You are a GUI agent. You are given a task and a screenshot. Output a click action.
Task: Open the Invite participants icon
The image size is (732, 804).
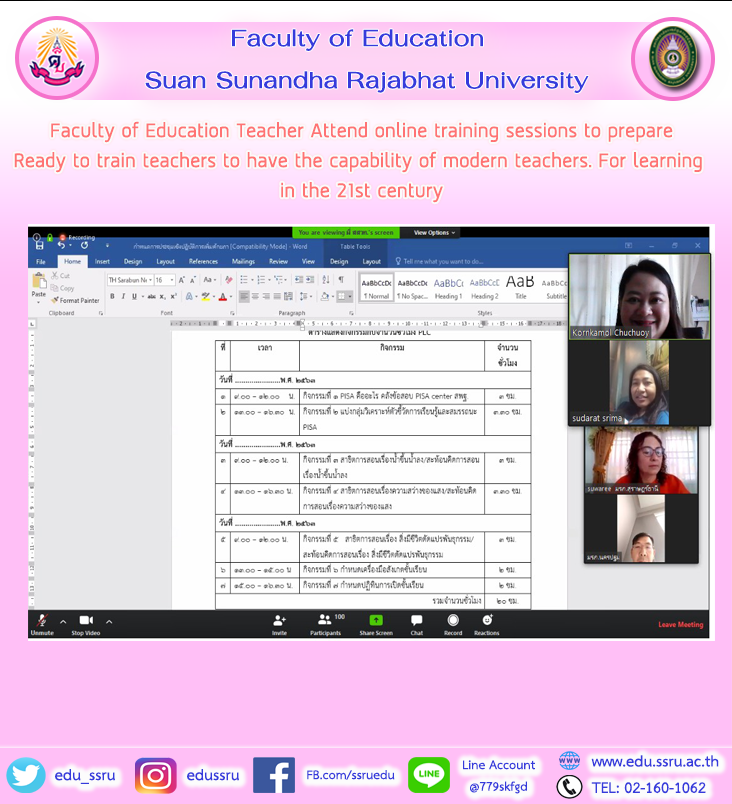click(x=279, y=620)
